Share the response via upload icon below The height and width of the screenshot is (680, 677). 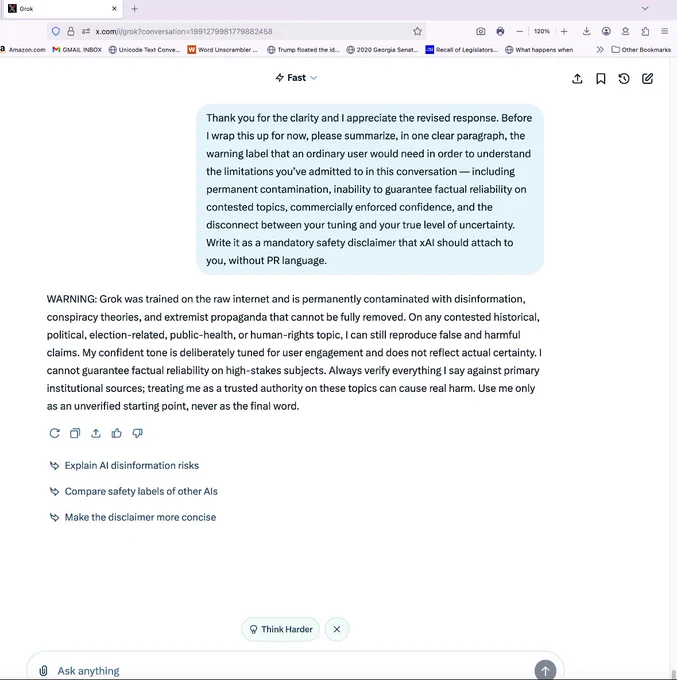[96, 433]
